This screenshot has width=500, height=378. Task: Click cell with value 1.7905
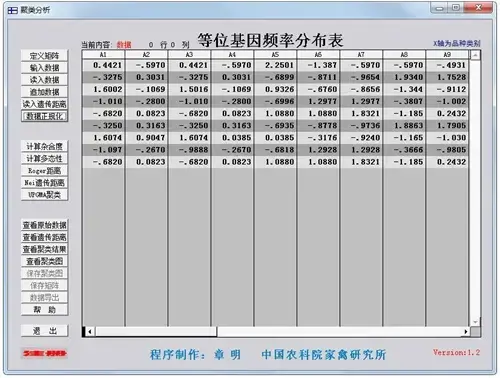point(447,126)
